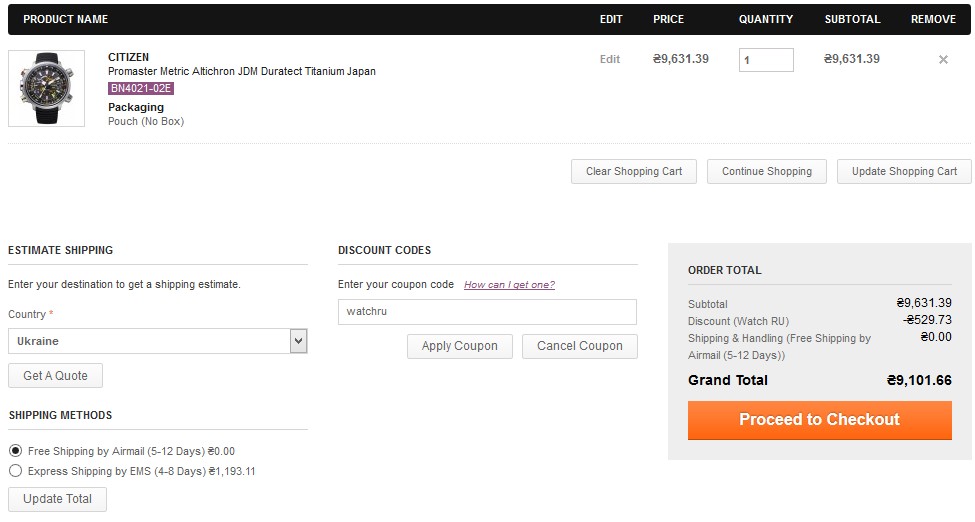The height and width of the screenshot is (522, 975).
Task: Click the Citizen watch product thumbnail
Action: coord(47,88)
